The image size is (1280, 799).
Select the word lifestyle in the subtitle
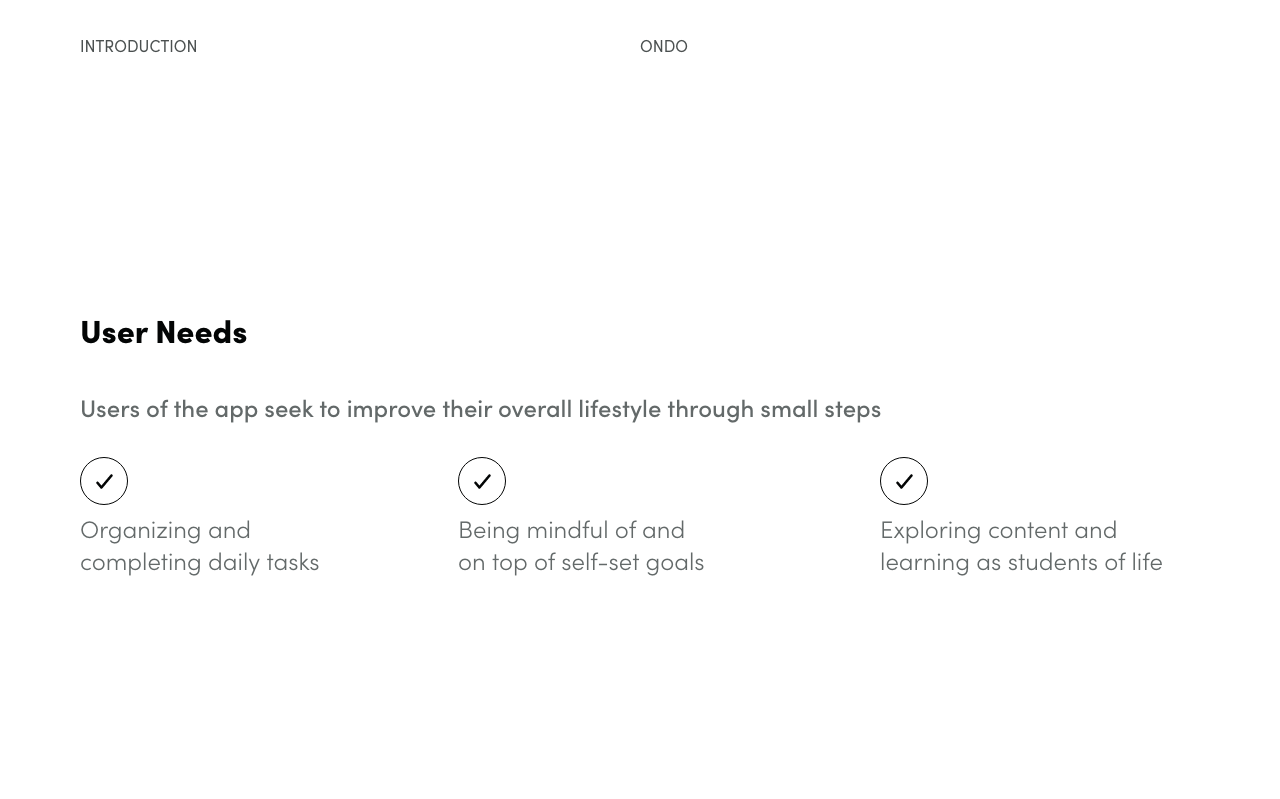619,409
